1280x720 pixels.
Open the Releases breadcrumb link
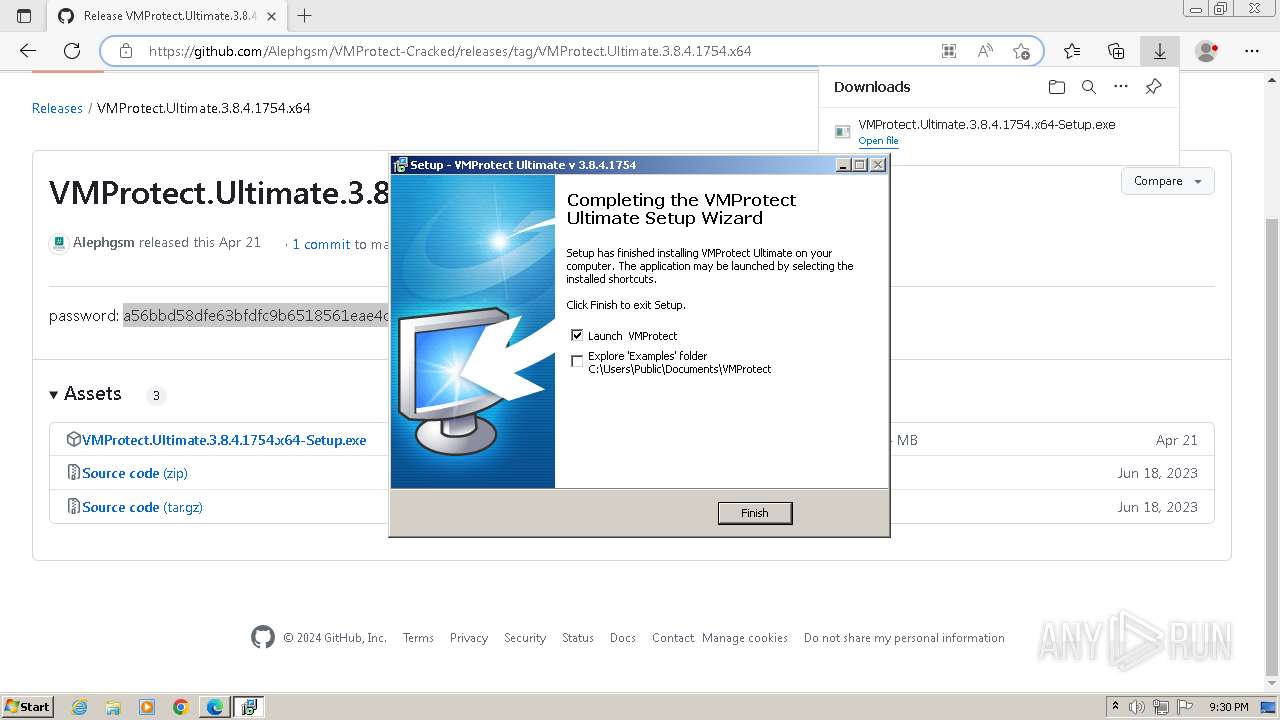[57, 108]
